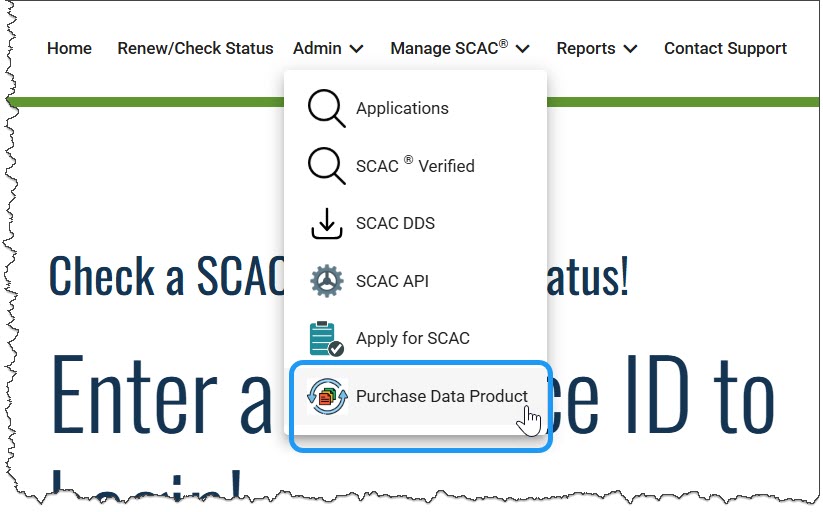
Task: Click the Reports menu label
Action: tap(586, 49)
